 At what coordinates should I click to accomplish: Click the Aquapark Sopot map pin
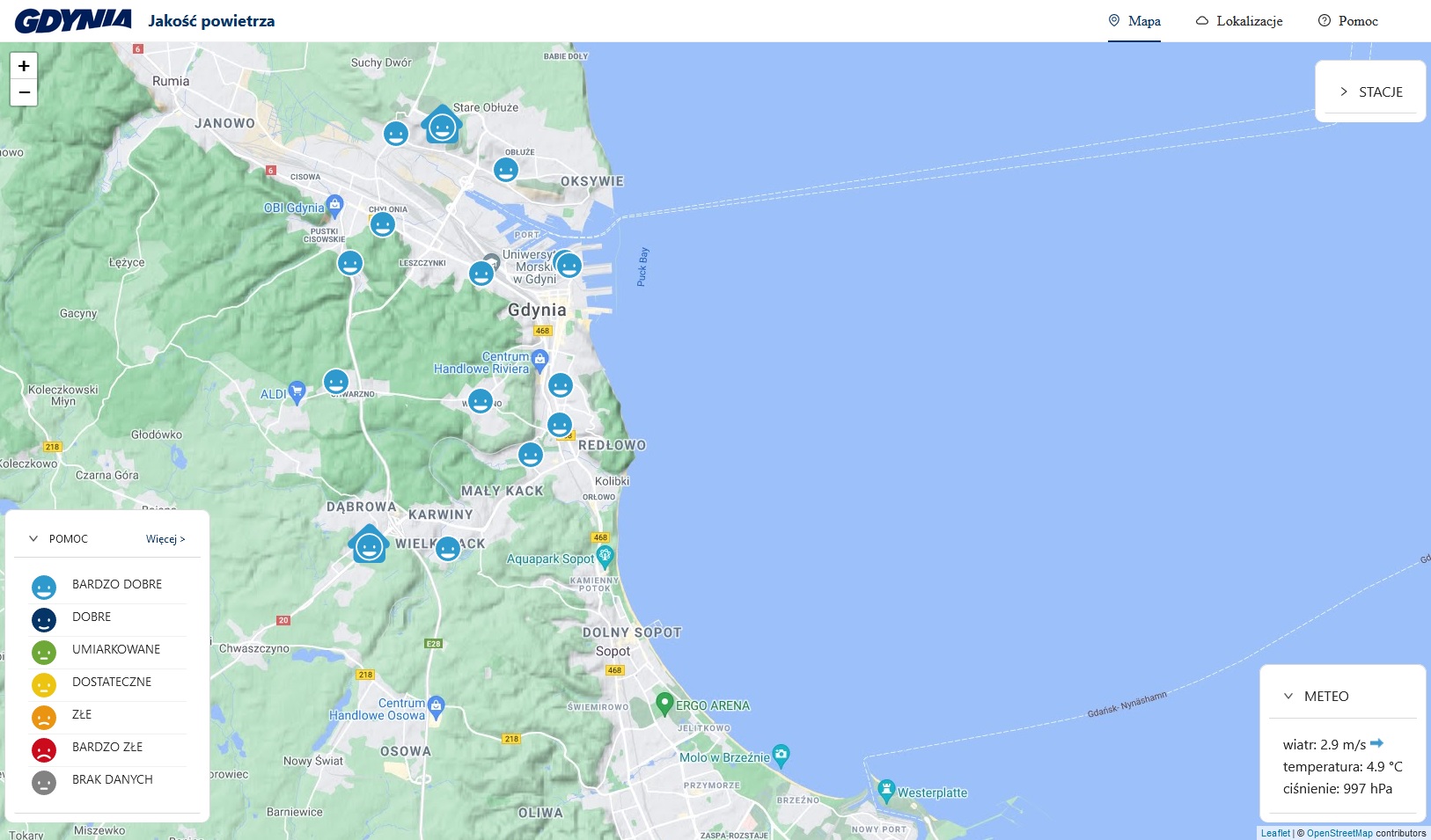click(x=605, y=556)
